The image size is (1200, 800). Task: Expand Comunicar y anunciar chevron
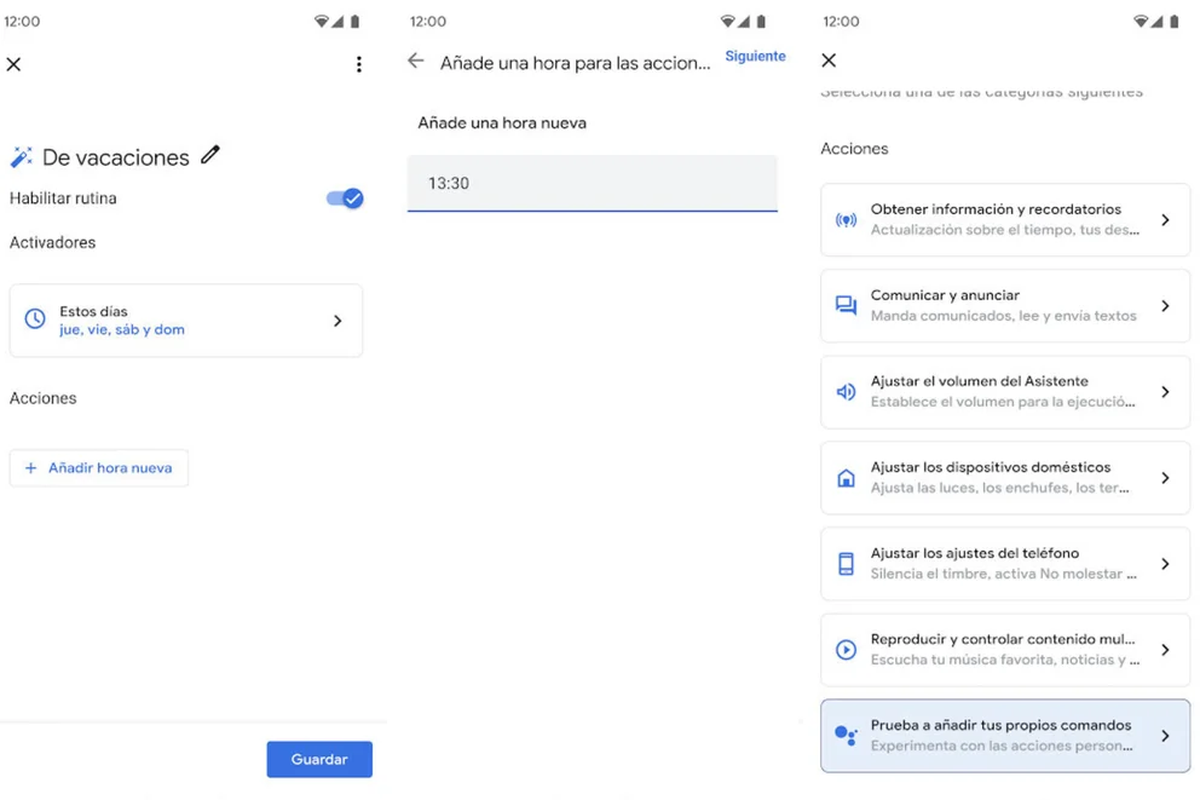tap(1165, 306)
